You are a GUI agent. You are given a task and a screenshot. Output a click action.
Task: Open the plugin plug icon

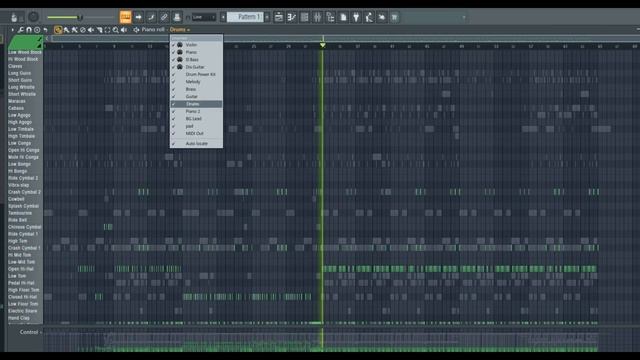[x=356, y=17]
